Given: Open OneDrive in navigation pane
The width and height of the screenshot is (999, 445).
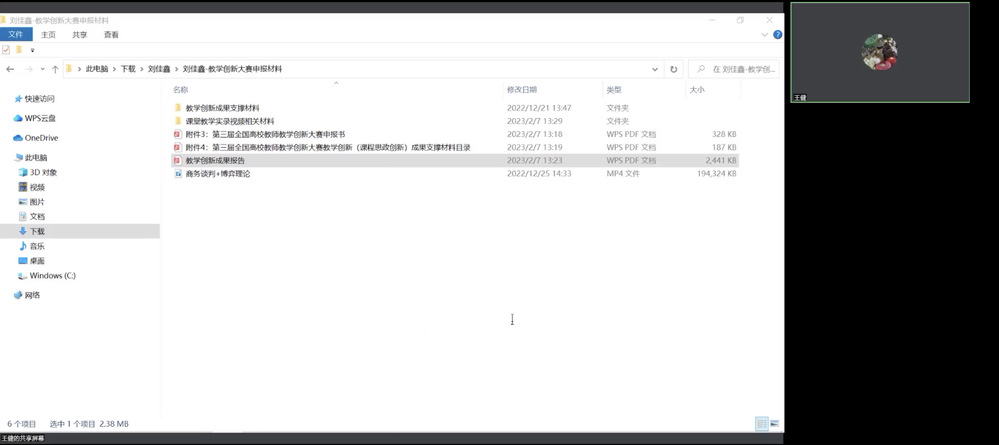Looking at the screenshot, I should [41, 138].
